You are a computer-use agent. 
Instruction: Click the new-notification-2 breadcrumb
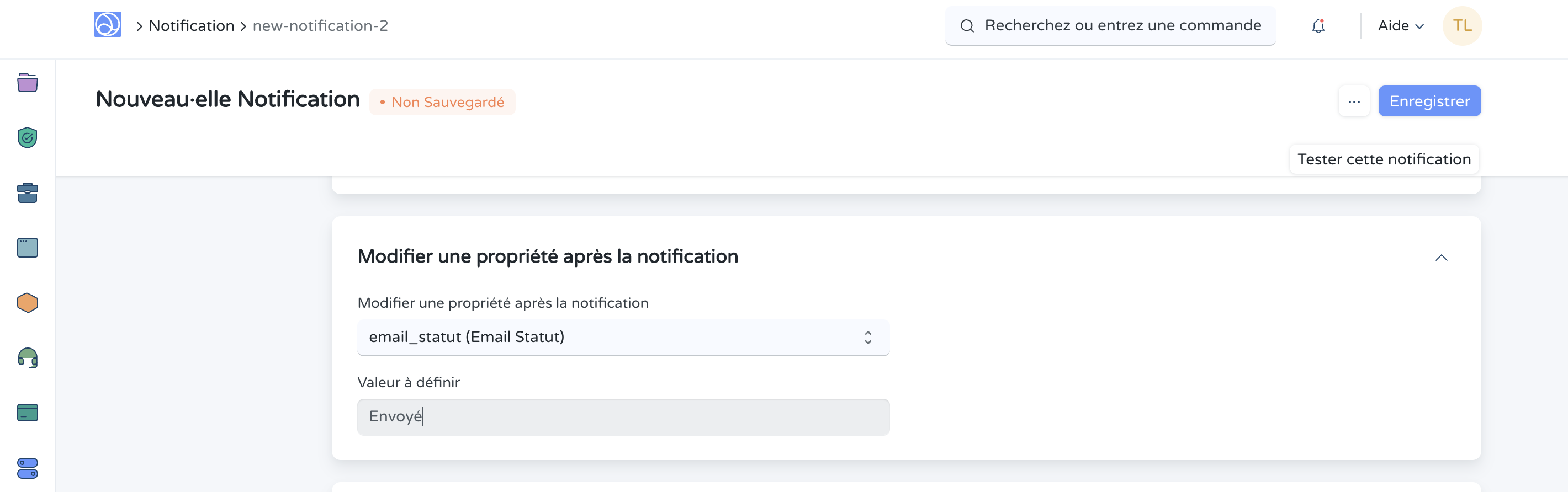pos(320,25)
